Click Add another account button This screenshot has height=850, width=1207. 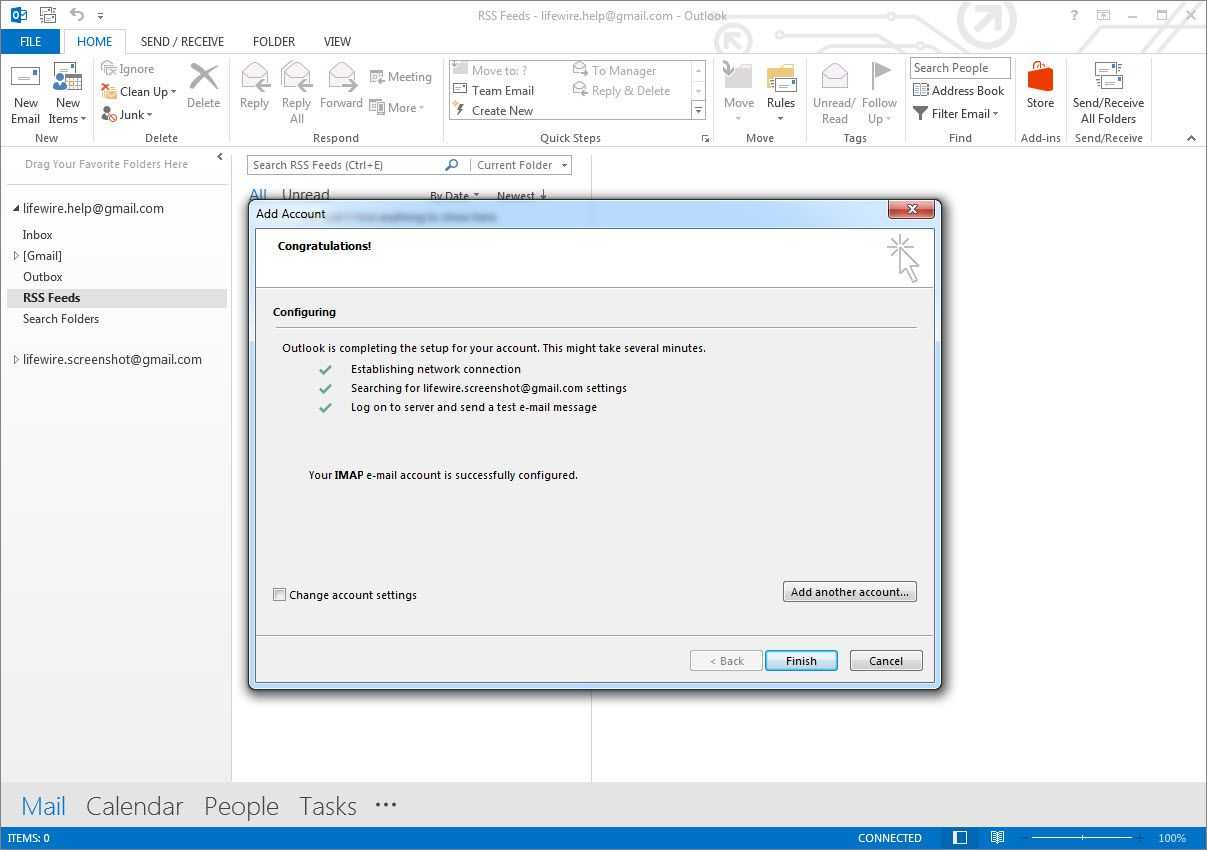pos(850,592)
